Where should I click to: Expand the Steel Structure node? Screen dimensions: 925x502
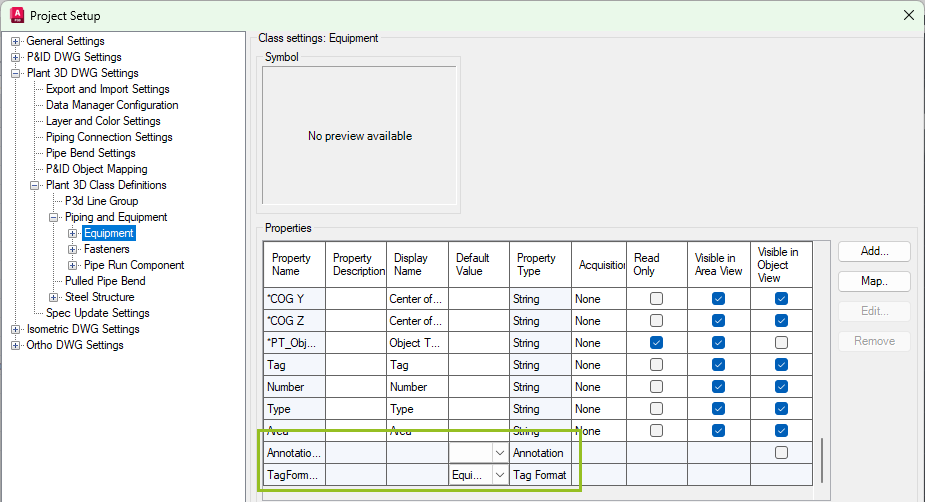pyautogui.click(x=53, y=297)
